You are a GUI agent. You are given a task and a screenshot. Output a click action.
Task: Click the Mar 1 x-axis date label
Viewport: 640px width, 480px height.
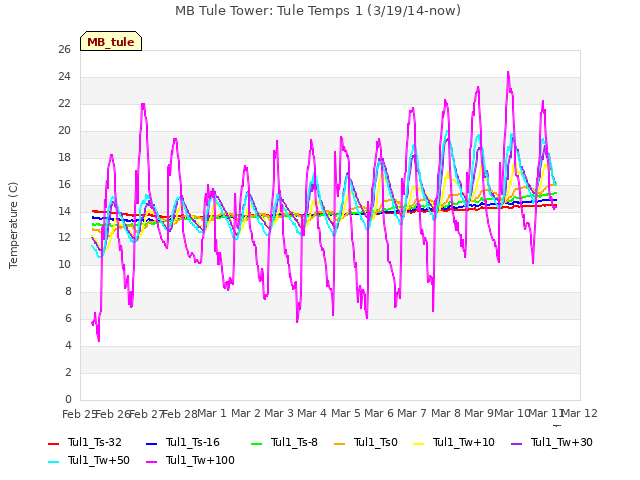(211, 413)
